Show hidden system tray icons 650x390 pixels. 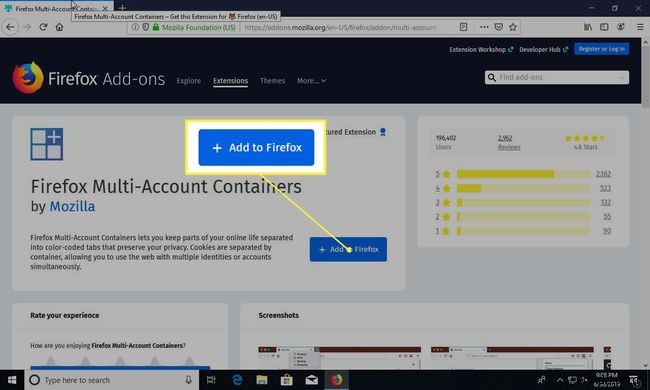point(560,380)
